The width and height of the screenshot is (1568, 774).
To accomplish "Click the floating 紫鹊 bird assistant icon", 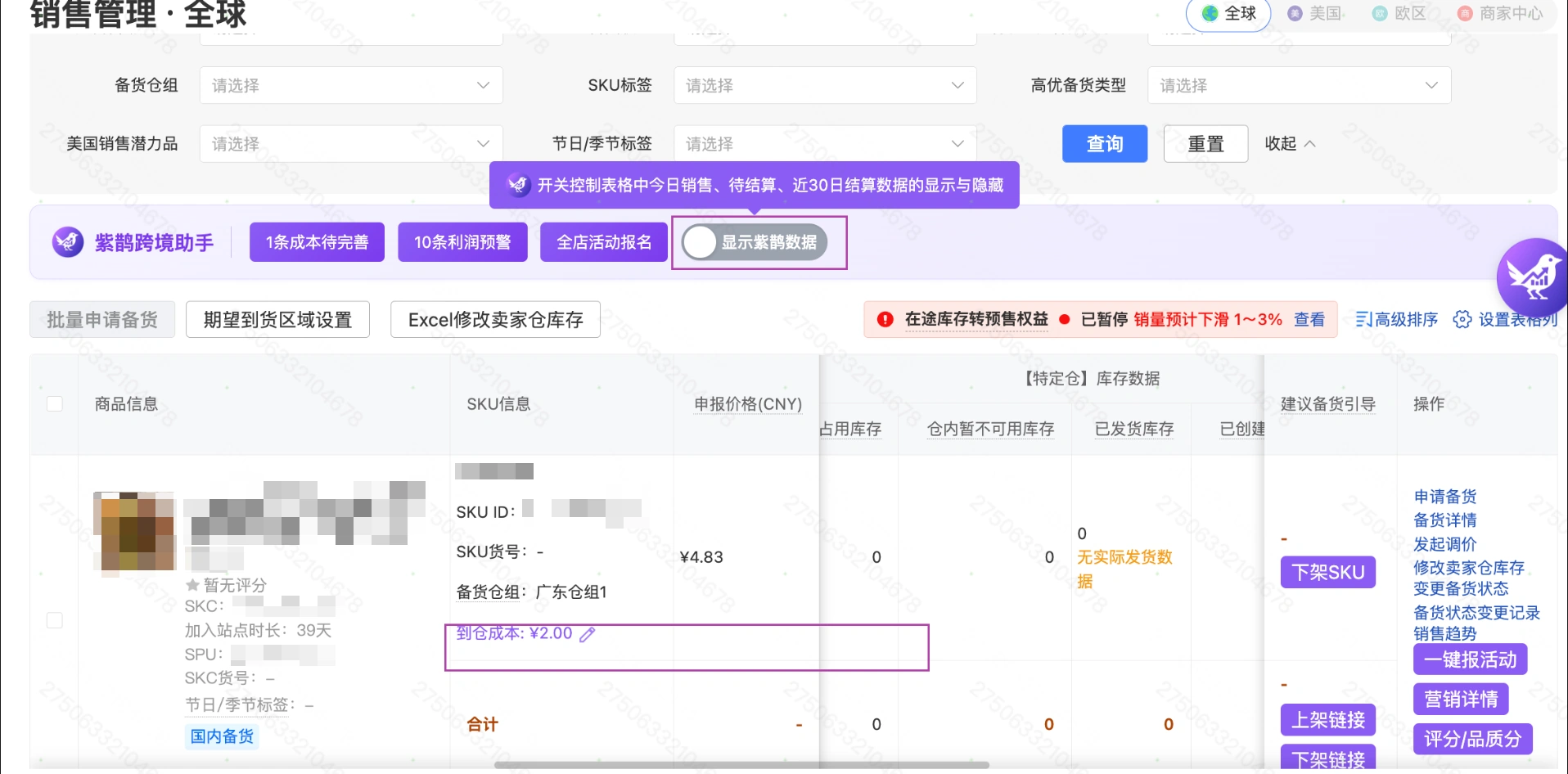I will point(1534,277).
